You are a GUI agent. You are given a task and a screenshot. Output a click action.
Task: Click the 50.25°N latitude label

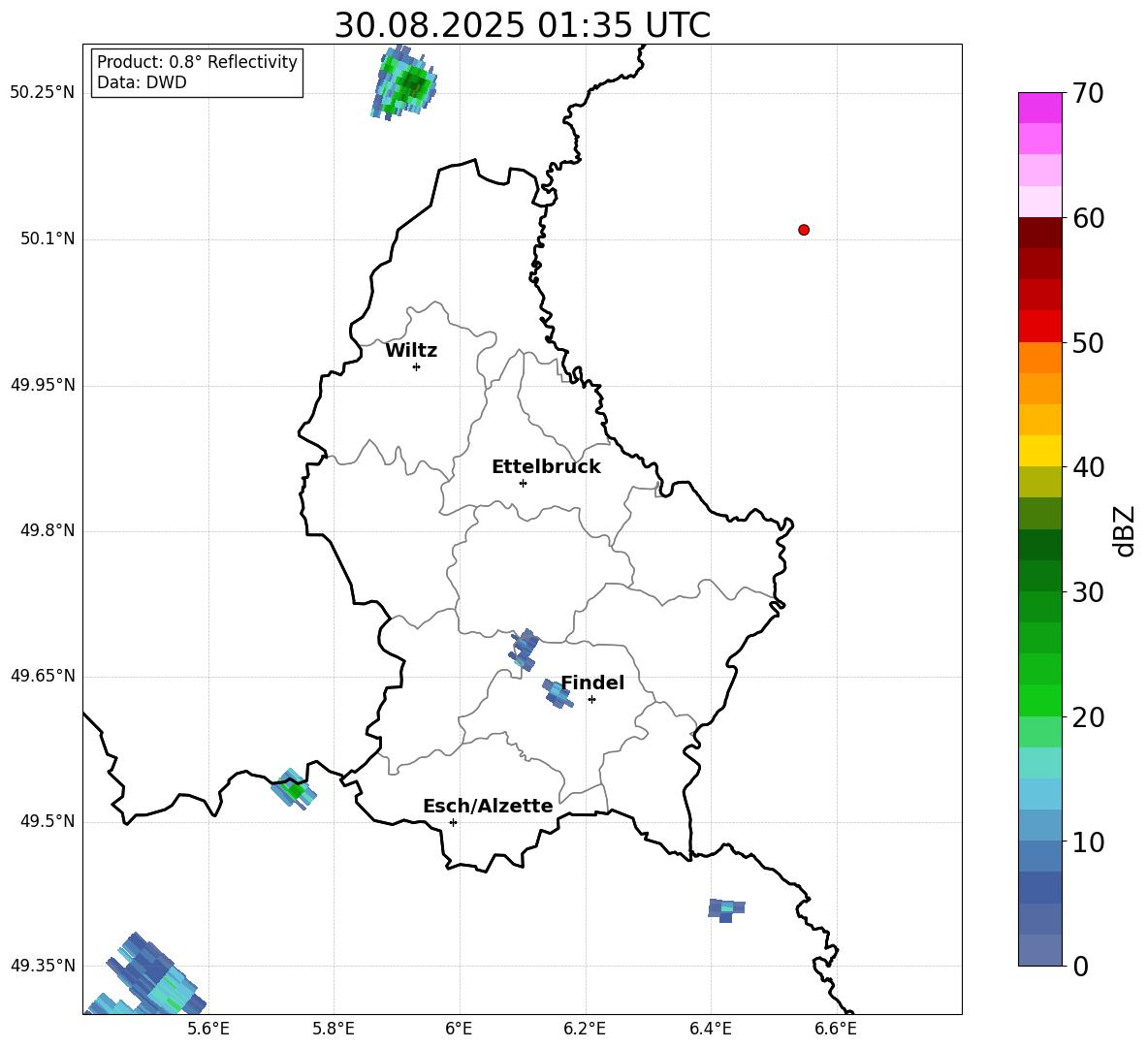coord(43,93)
